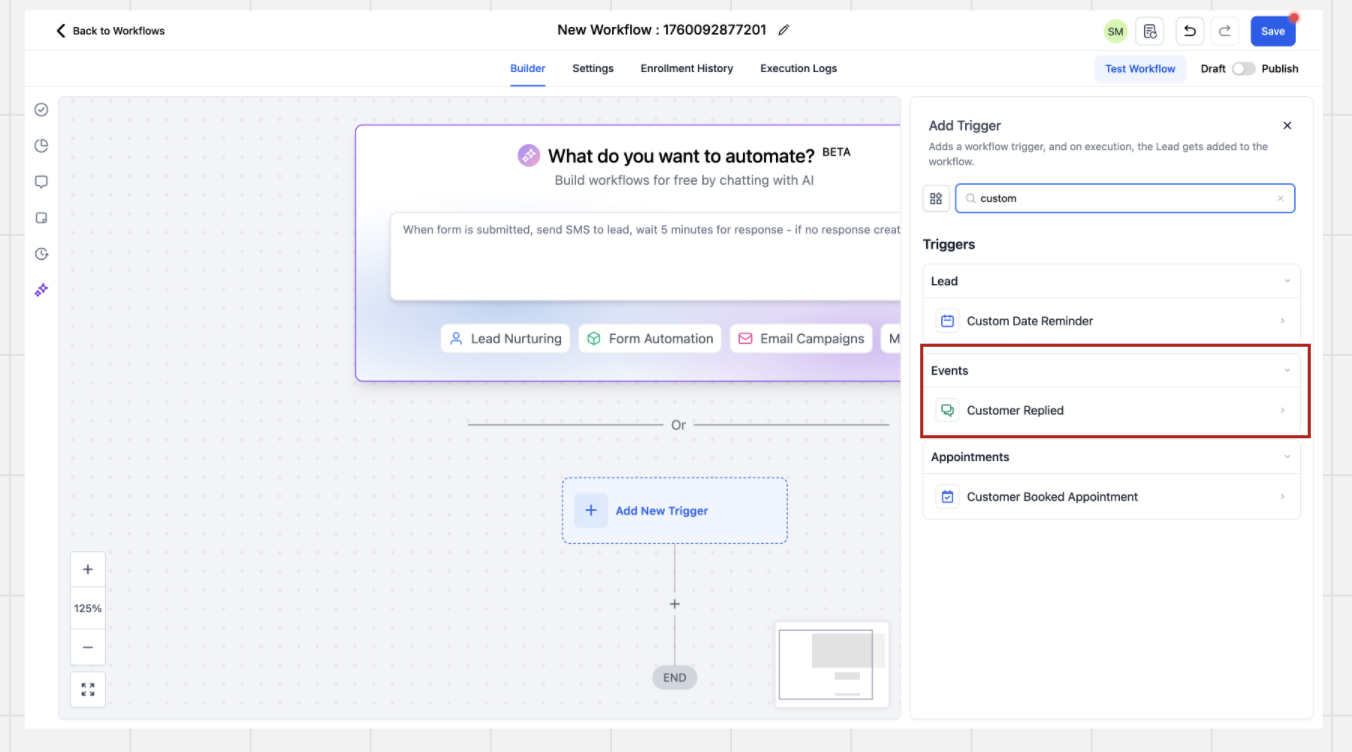
Task: Collapse the Lead trigger section
Action: point(1287,281)
